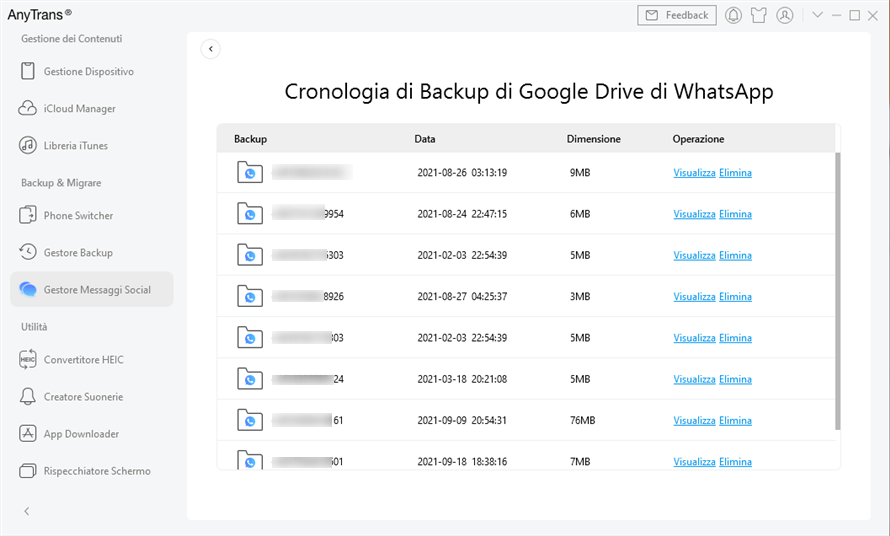Collapse the sidebar with the bottom arrow
Screen dimensions: 890x536
click(27, 511)
